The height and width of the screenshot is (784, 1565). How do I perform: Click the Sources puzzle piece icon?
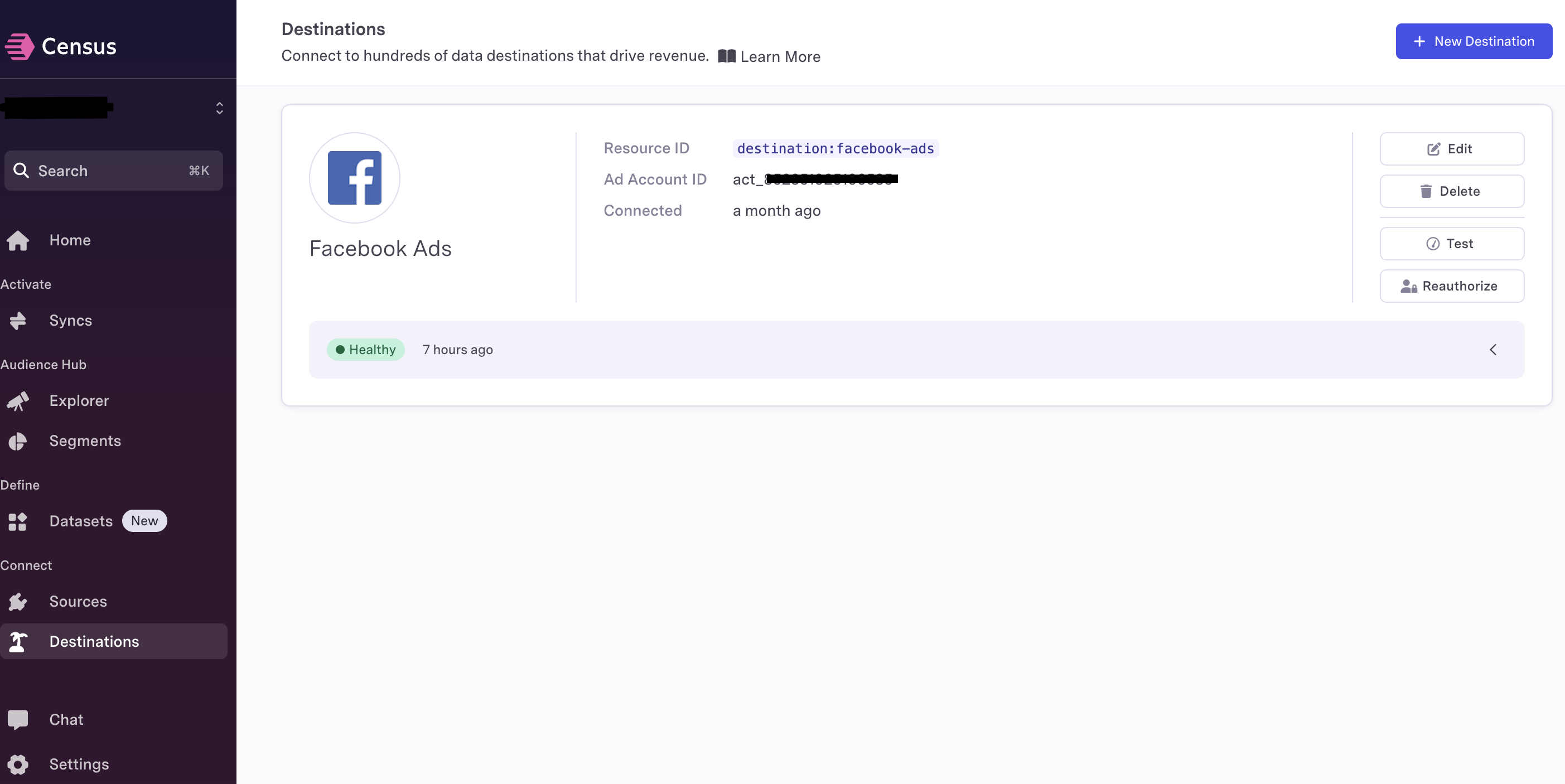point(18,602)
